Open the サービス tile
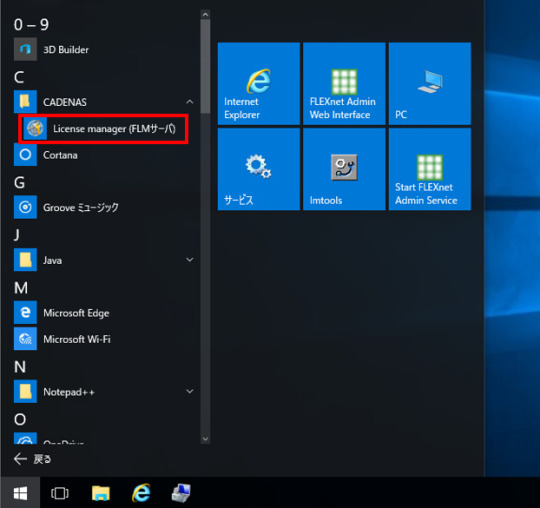 259,169
